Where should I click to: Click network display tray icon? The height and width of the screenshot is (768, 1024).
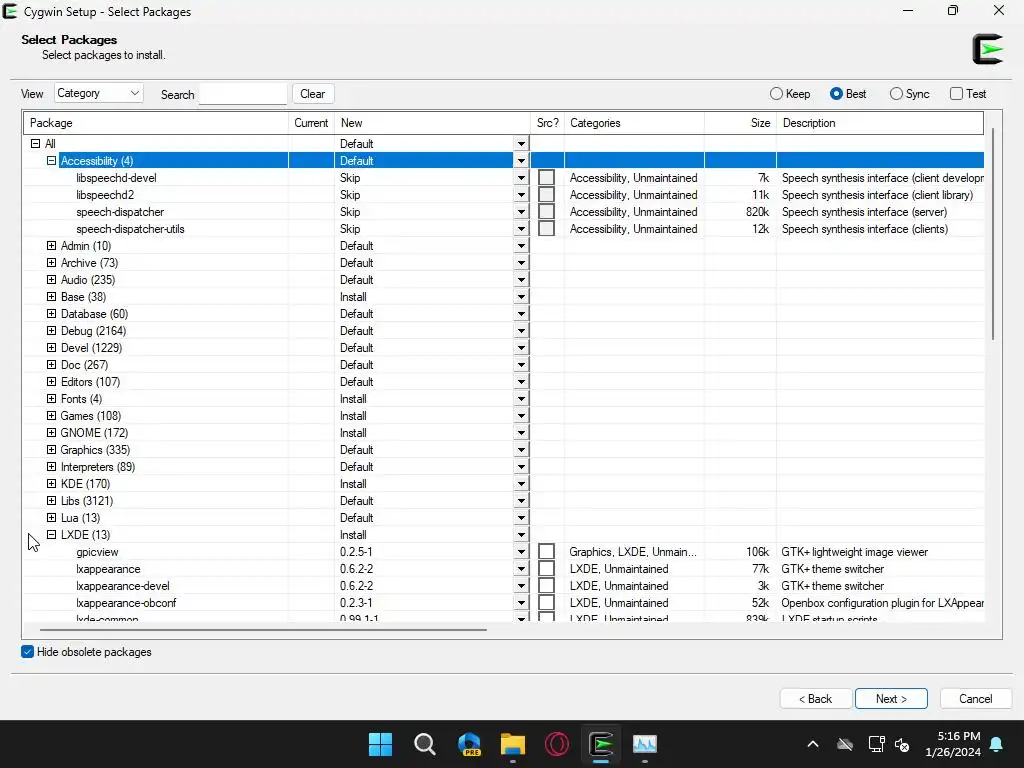pyautogui.click(x=876, y=744)
